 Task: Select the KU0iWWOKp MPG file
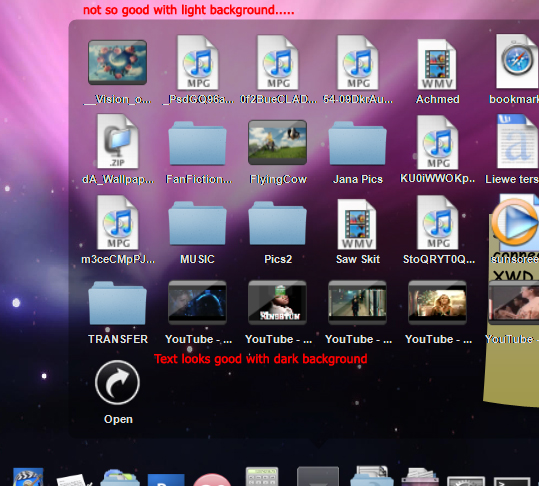pyautogui.click(x=438, y=142)
